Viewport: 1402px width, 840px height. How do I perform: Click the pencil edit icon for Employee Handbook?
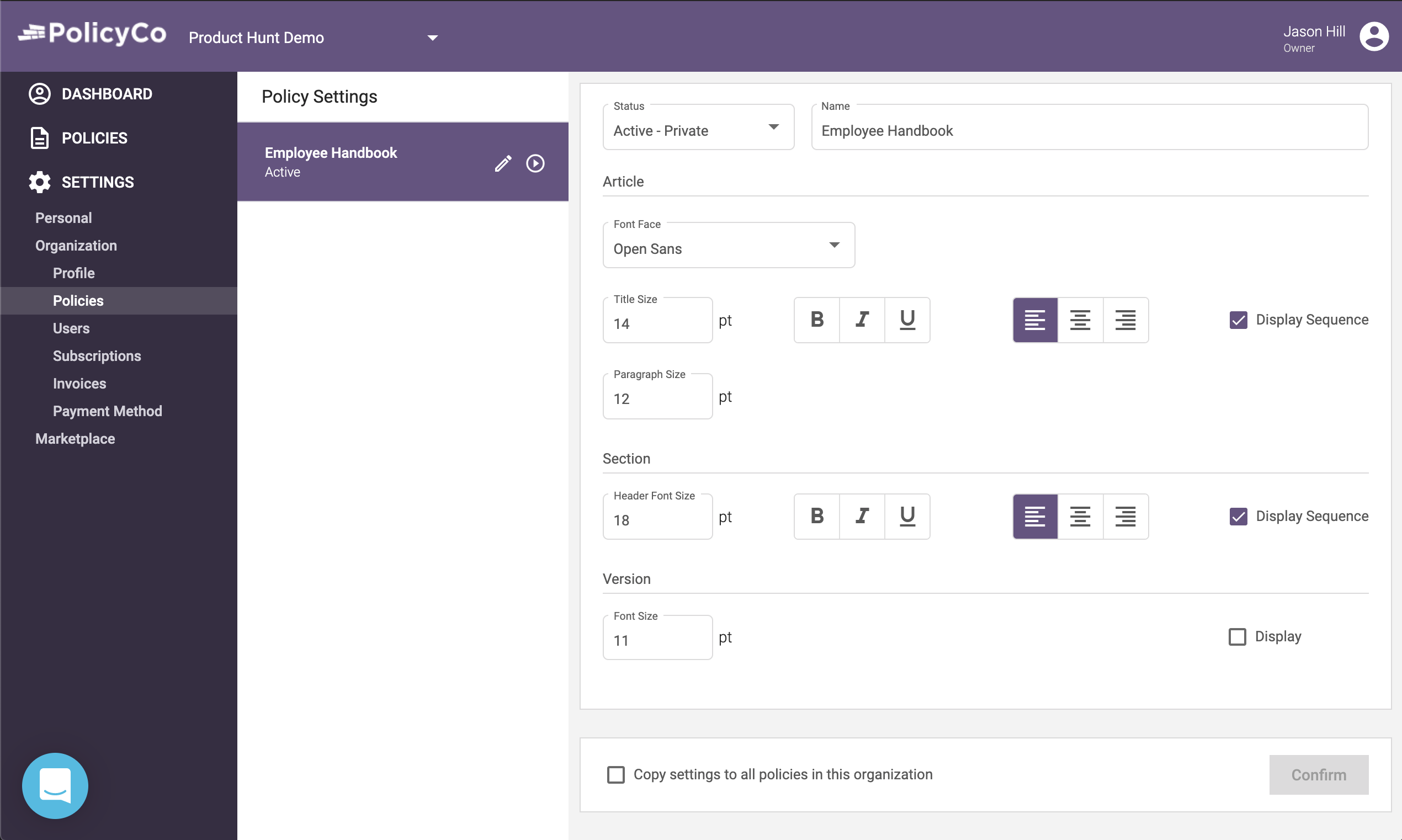(503, 163)
